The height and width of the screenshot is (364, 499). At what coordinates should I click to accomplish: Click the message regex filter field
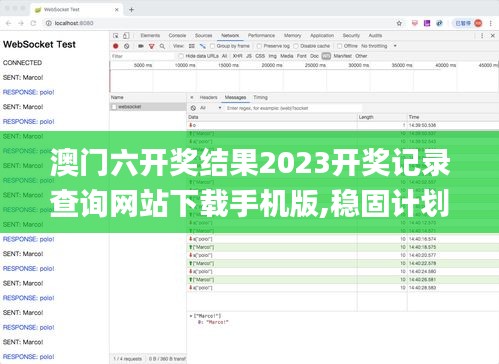point(293,108)
